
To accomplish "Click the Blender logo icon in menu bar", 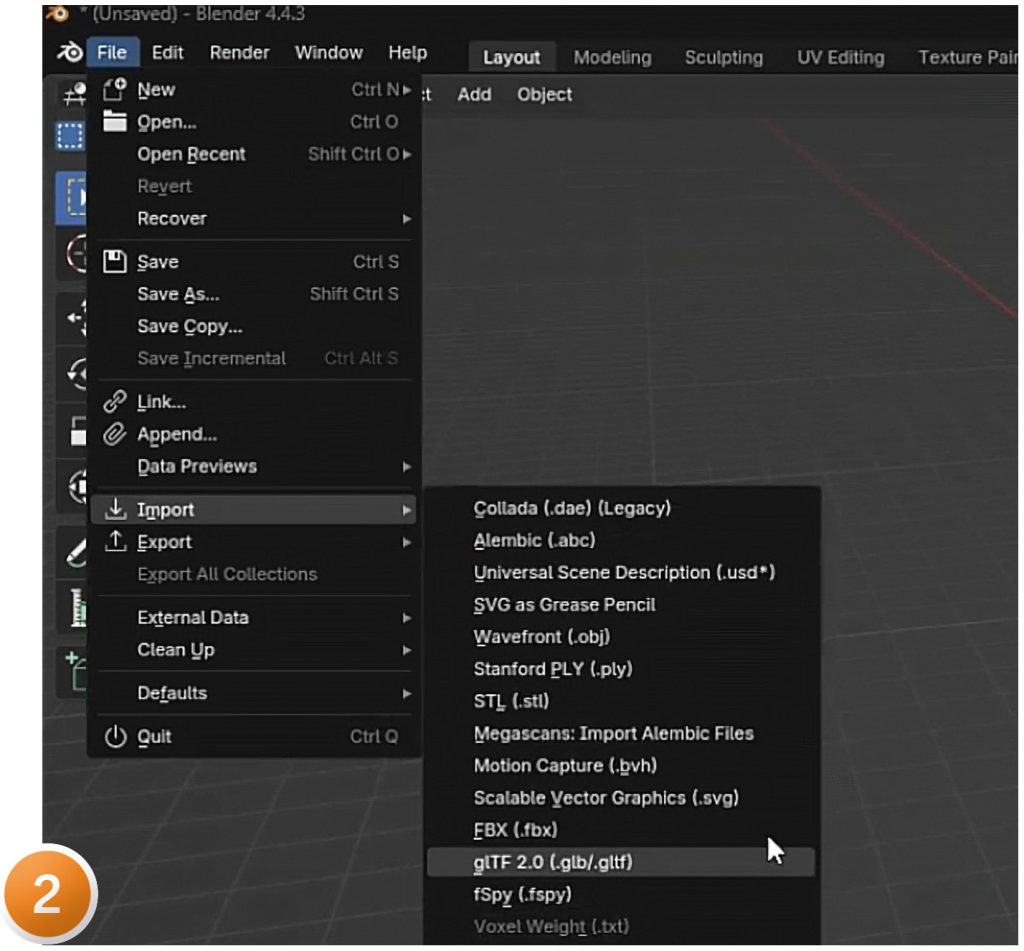I will pyautogui.click(x=70, y=52).
